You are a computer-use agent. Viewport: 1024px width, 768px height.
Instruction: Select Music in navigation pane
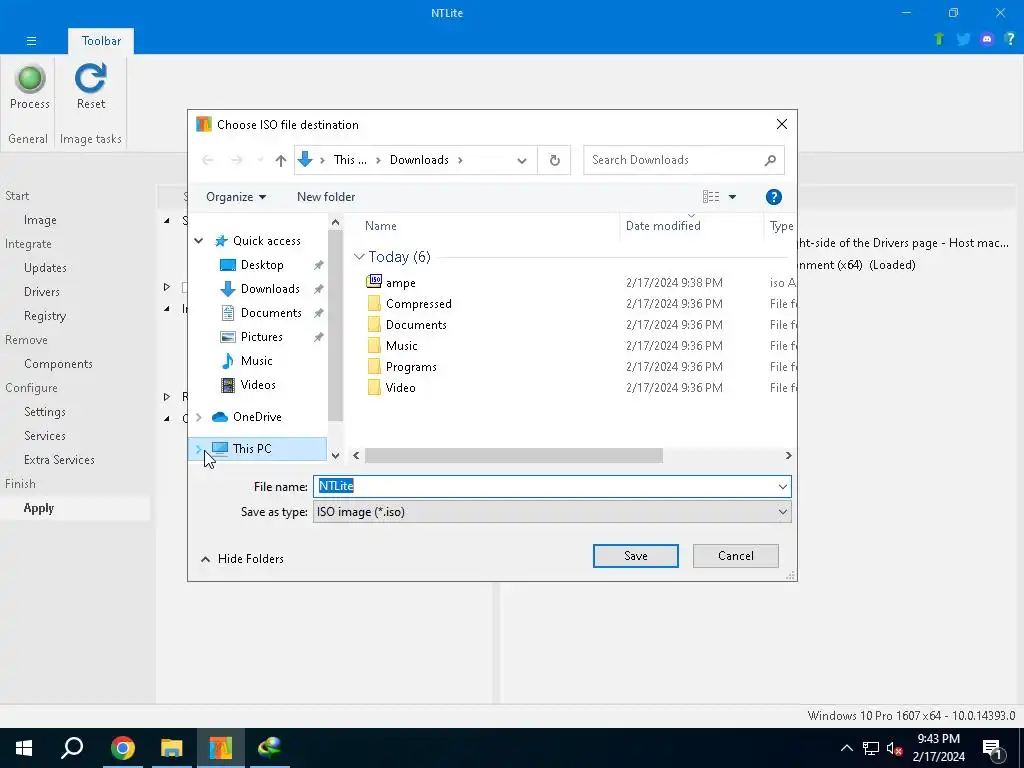click(x=256, y=360)
